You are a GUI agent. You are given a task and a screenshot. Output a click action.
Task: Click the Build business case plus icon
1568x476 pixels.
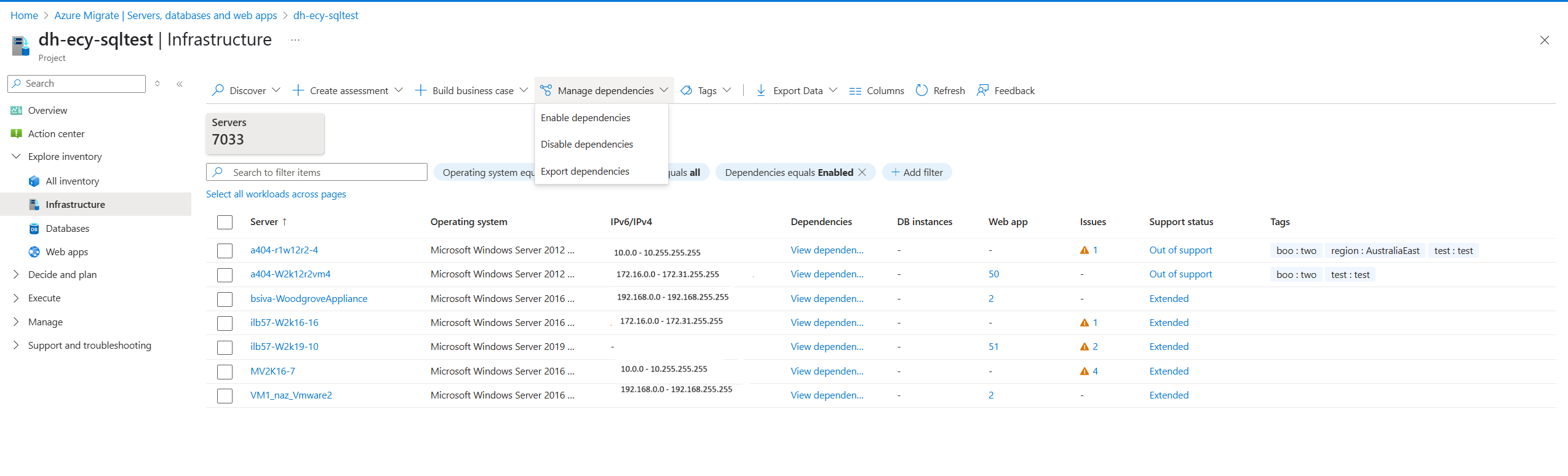click(421, 90)
